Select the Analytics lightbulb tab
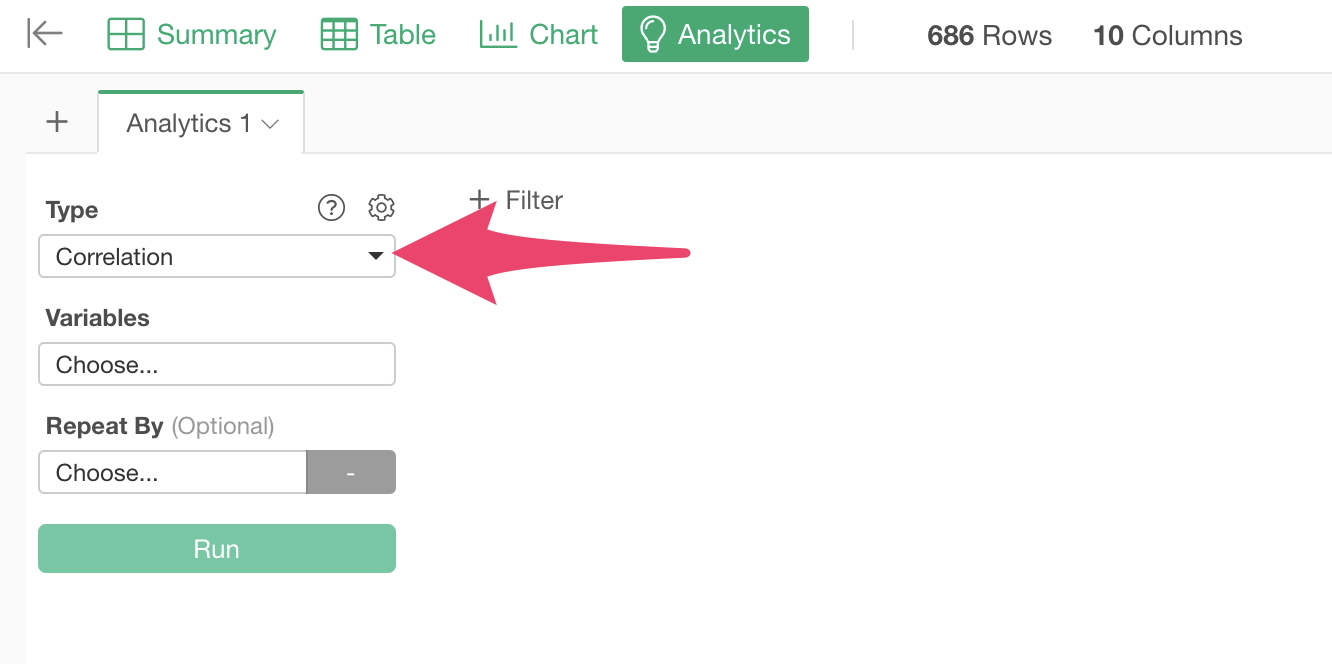Screen dimensions: 1332x664 click(x=715, y=34)
